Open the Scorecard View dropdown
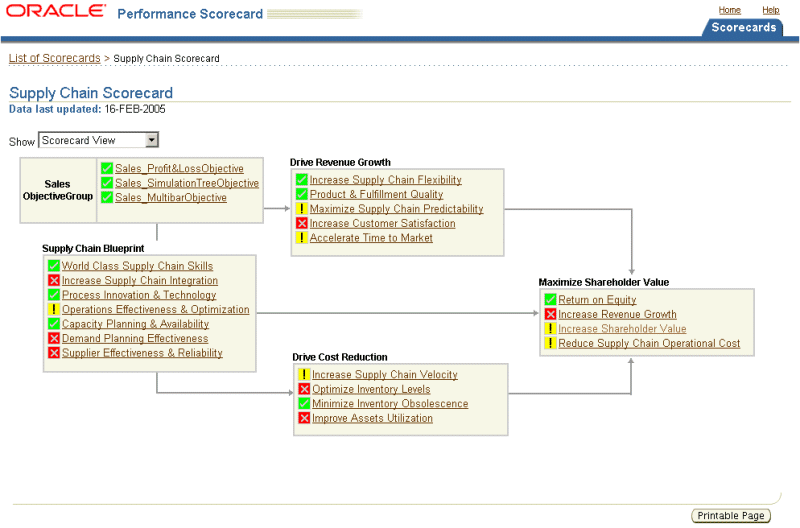This screenshot has height=528, width=800. click(x=98, y=140)
